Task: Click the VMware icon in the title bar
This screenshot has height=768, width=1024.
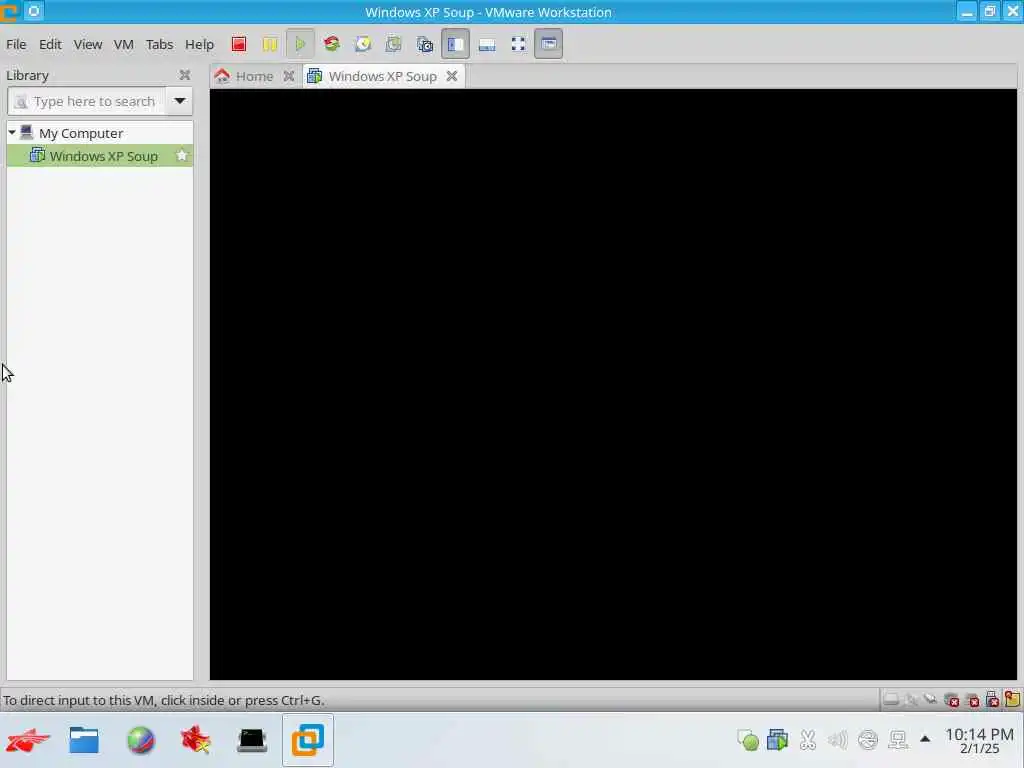Action: pyautogui.click(x=9, y=12)
